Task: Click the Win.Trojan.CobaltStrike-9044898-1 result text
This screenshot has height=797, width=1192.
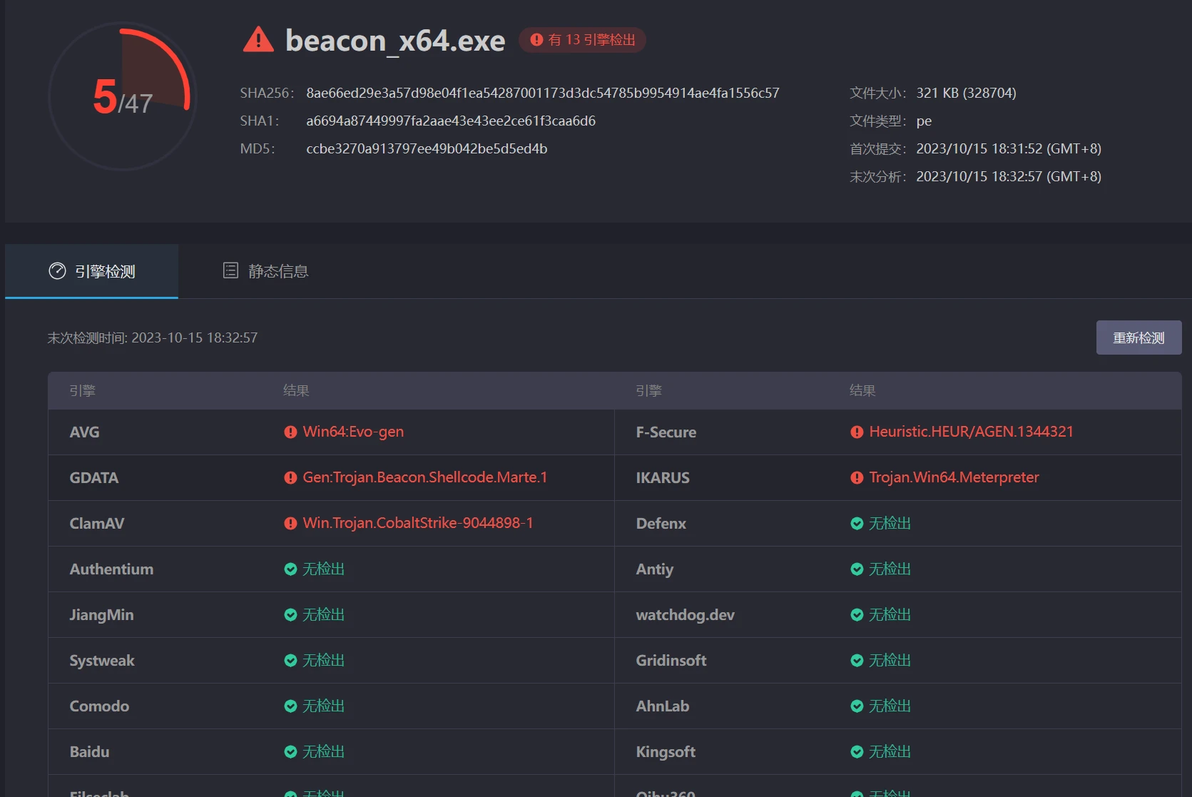Action: pos(417,523)
